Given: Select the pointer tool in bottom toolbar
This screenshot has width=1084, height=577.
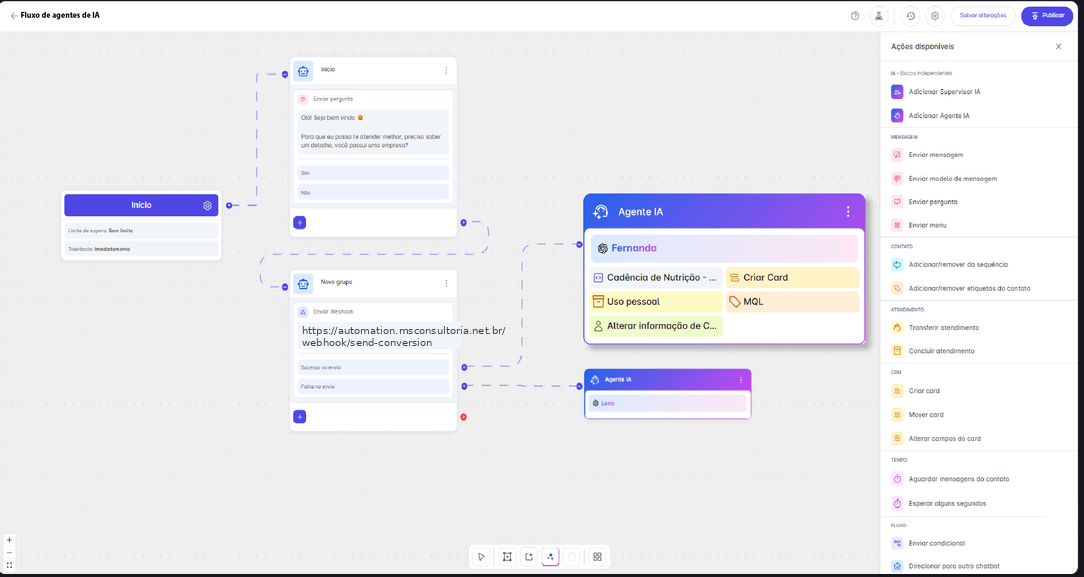Looking at the screenshot, I should coord(482,556).
